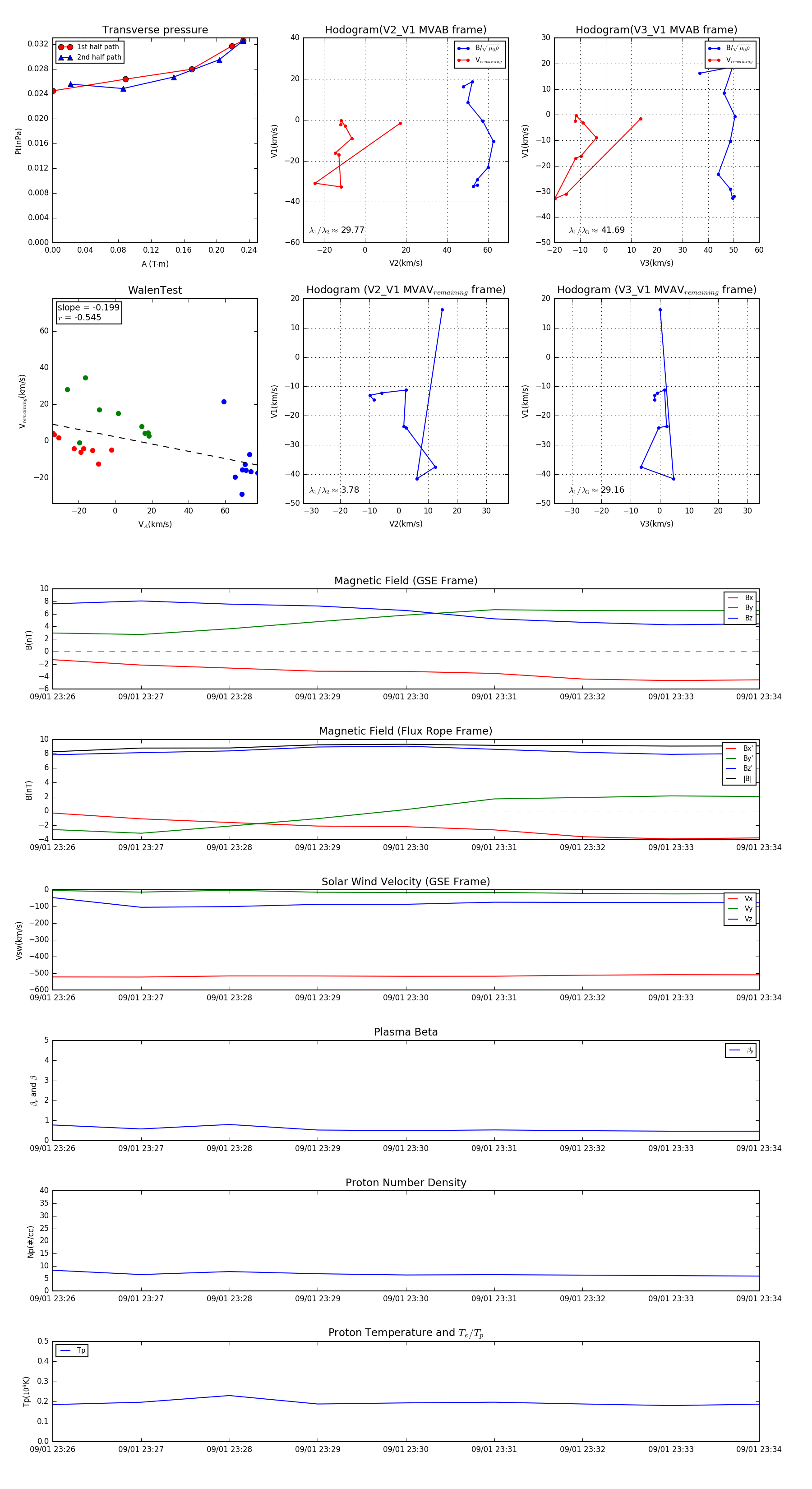The image size is (812, 1489).
Task: Click the "V2(km/s)" label under remaining-frame hodogram
Action: (406, 524)
